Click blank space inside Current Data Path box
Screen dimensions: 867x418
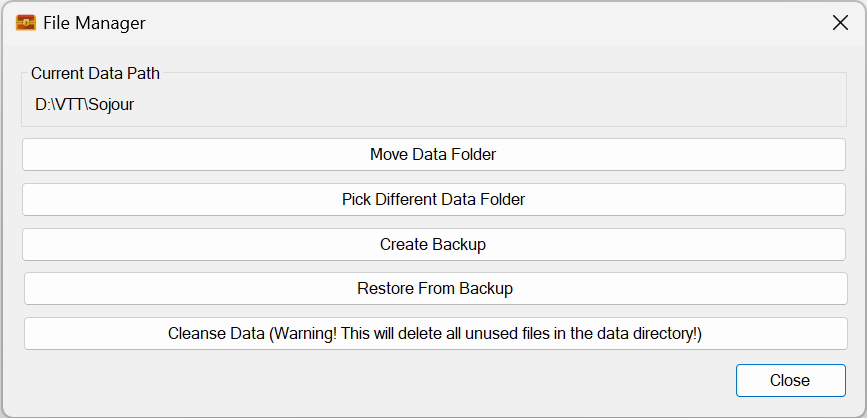click(x=500, y=104)
